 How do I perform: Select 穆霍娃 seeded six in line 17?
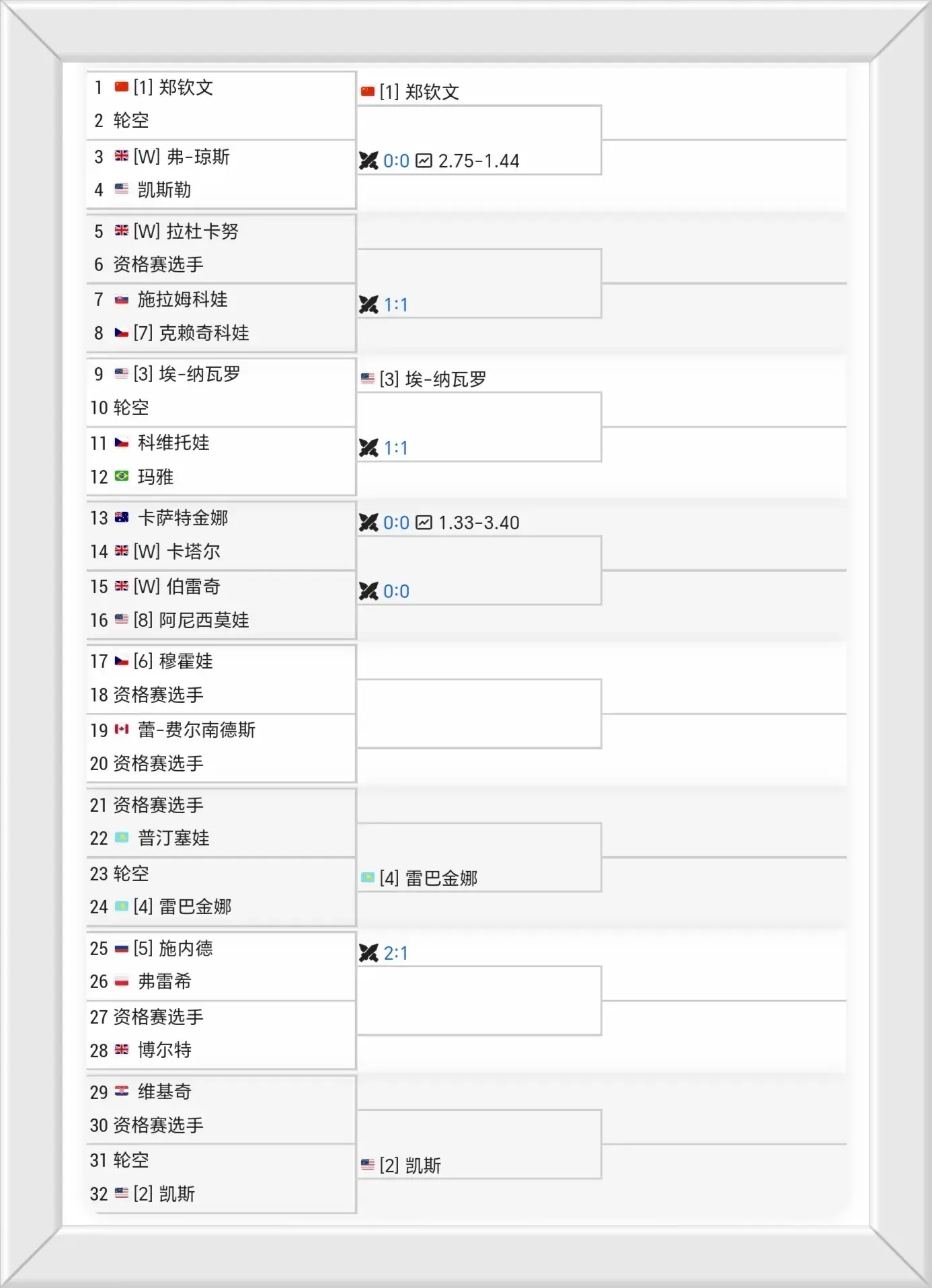point(186,661)
